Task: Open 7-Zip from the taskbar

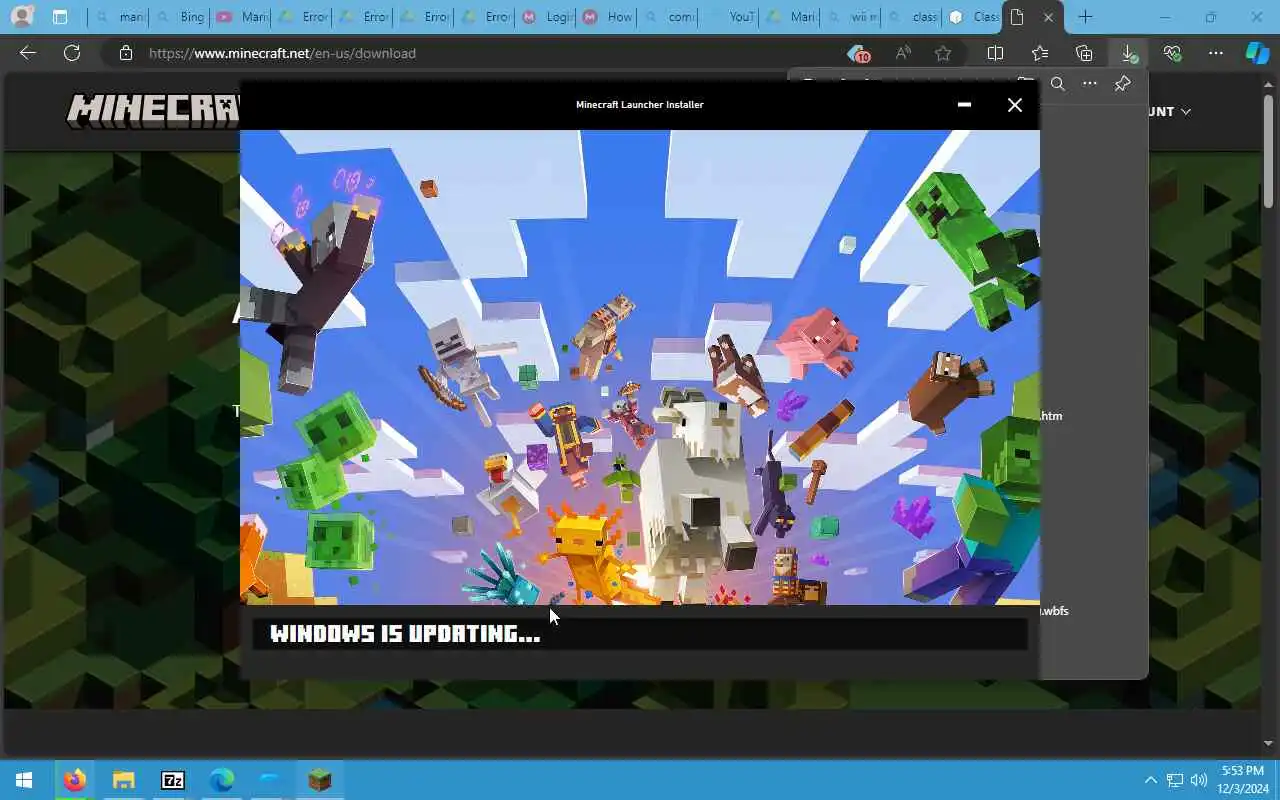Action: 172,780
